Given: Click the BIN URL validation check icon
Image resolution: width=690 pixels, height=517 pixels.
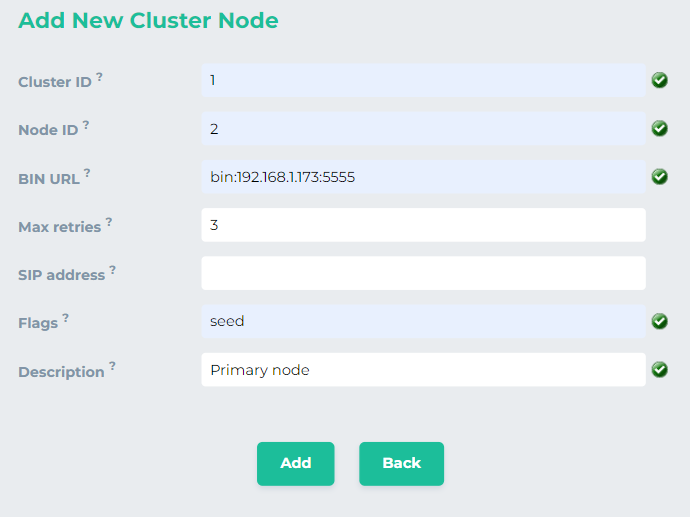Looking at the screenshot, I should pos(660,176).
